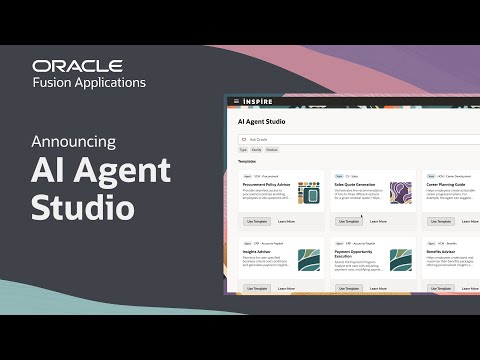Screen dimensions: 480x360
Task: Open the Type filter chip
Action: (243, 150)
